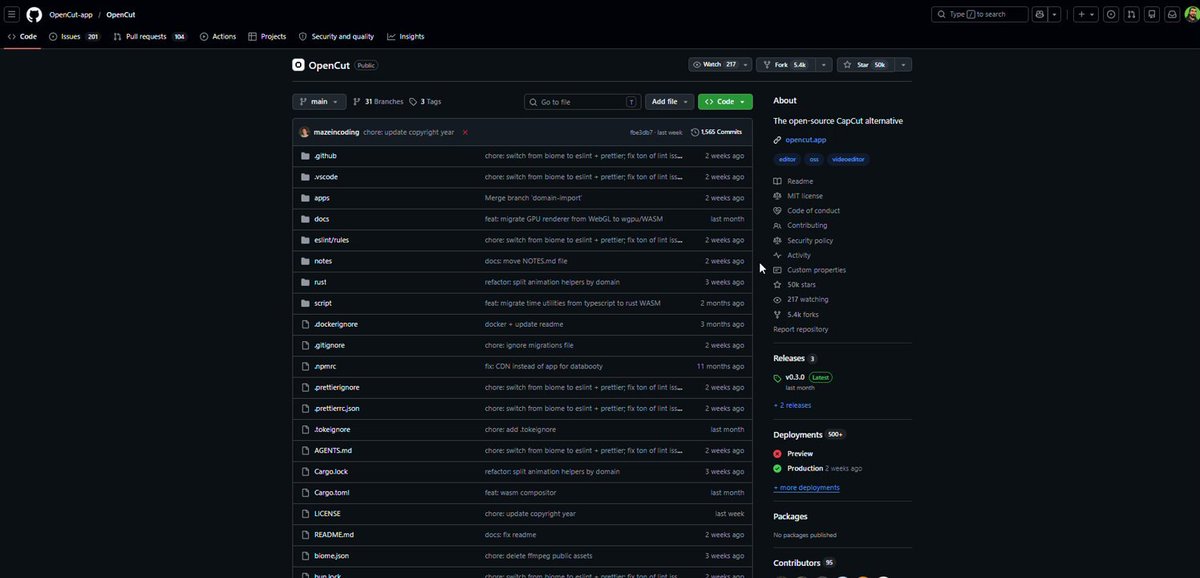
Task: Select the Code tab
Action: [22, 36]
